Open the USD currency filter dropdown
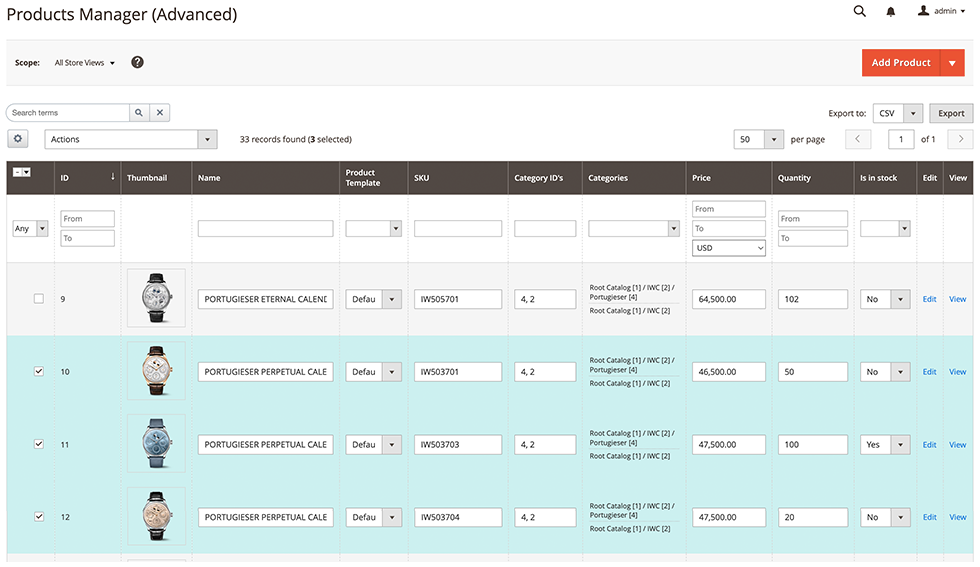Screen dimensions: 980x567 [x=729, y=248]
